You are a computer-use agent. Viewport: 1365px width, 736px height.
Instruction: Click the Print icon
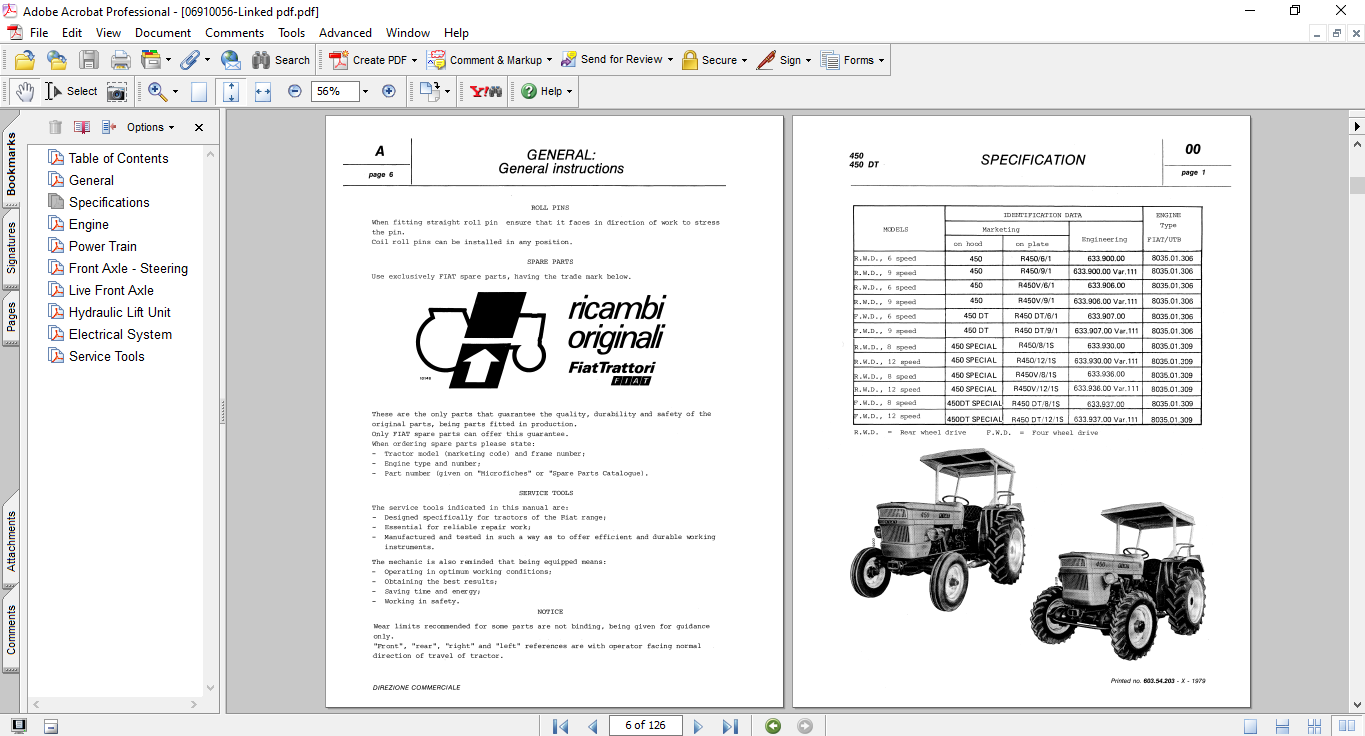click(x=121, y=60)
